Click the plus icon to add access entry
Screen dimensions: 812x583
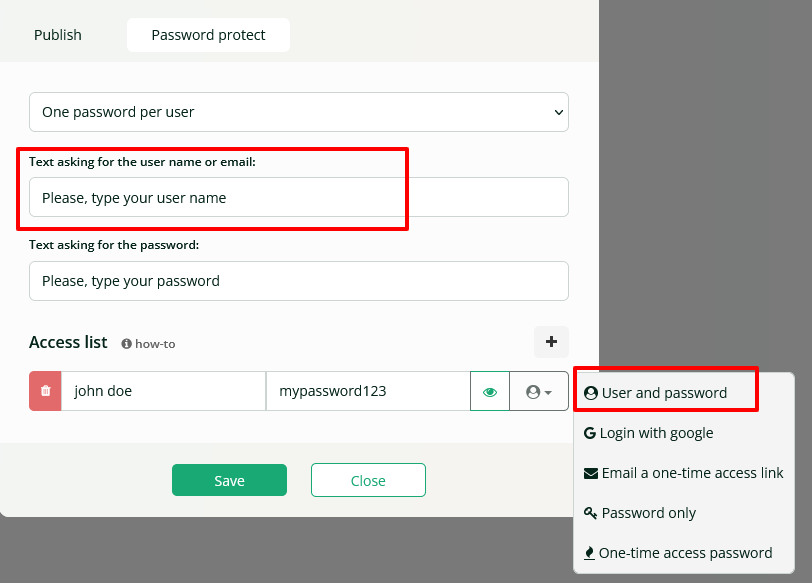(551, 342)
